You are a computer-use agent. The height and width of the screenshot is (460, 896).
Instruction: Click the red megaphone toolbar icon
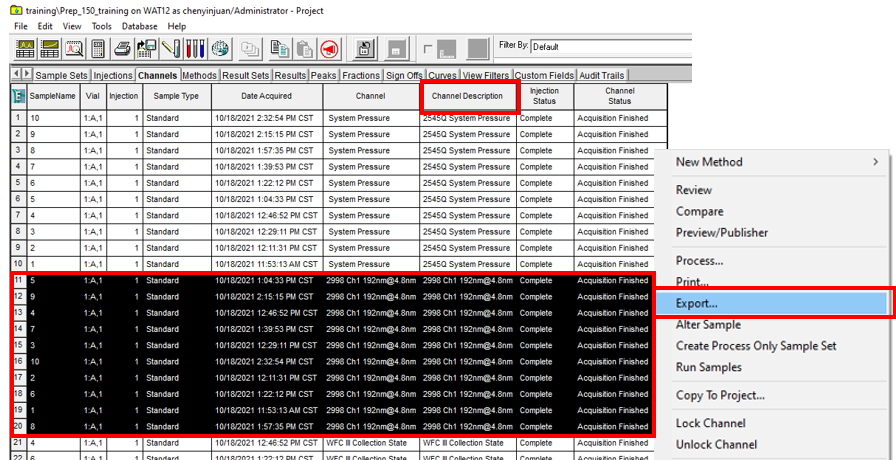click(x=329, y=49)
